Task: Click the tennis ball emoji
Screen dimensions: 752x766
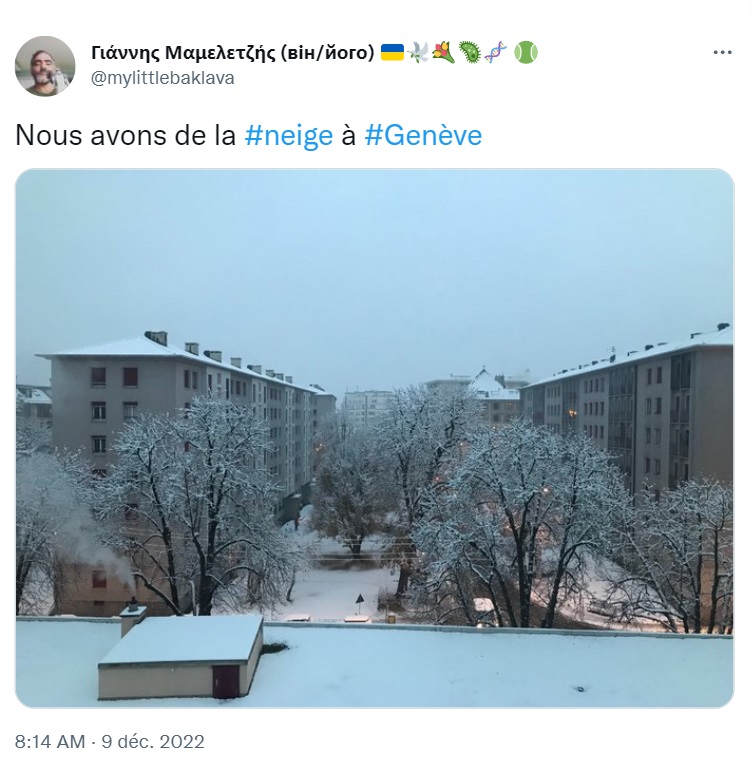Action: coord(526,52)
